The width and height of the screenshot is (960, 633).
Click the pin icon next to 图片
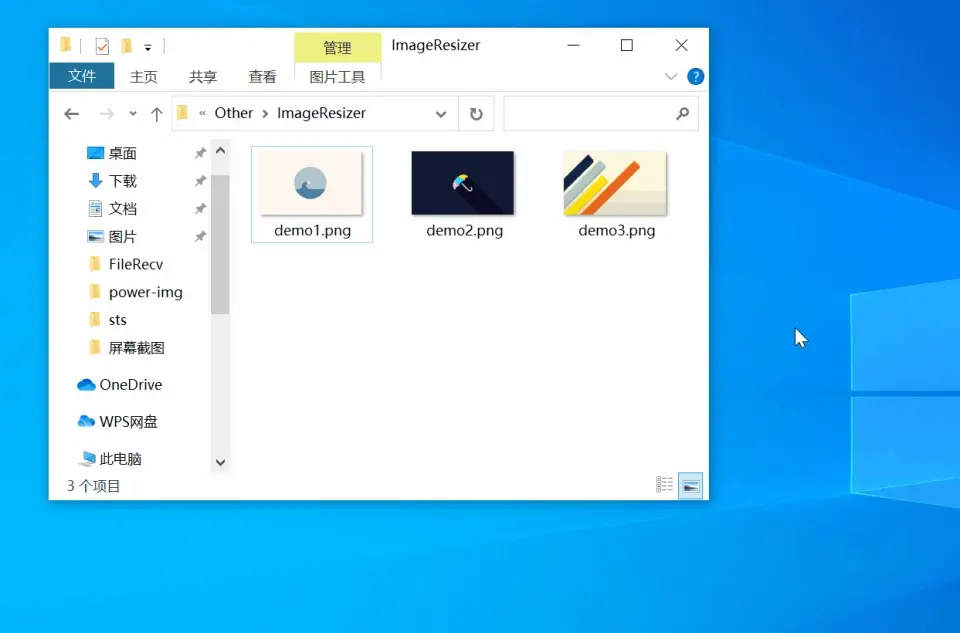click(x=200, y=236)
